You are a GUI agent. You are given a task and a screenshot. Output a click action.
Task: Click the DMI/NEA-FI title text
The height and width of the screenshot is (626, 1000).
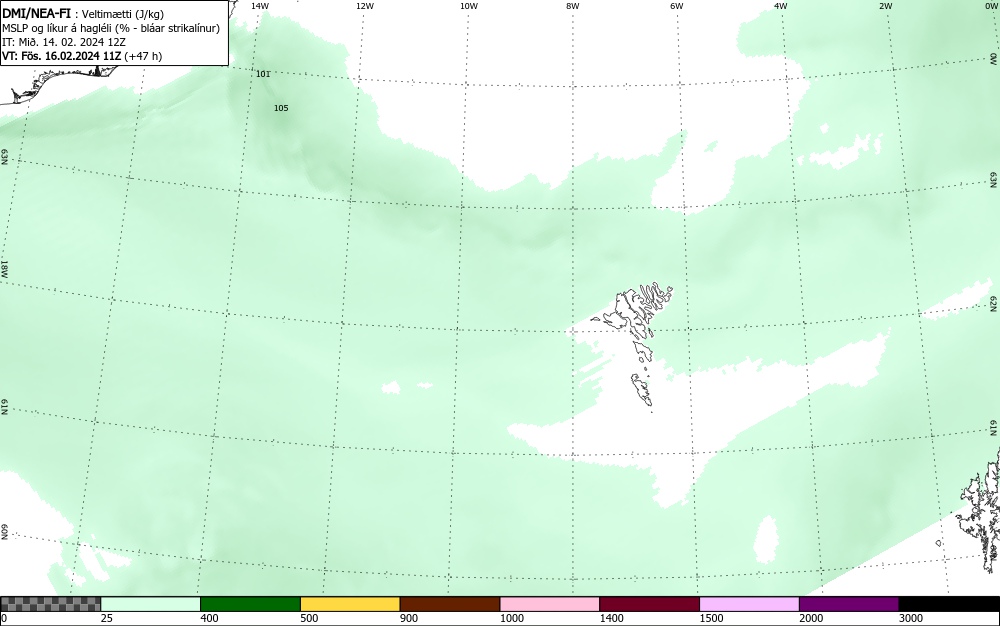[x=36, y=13]
